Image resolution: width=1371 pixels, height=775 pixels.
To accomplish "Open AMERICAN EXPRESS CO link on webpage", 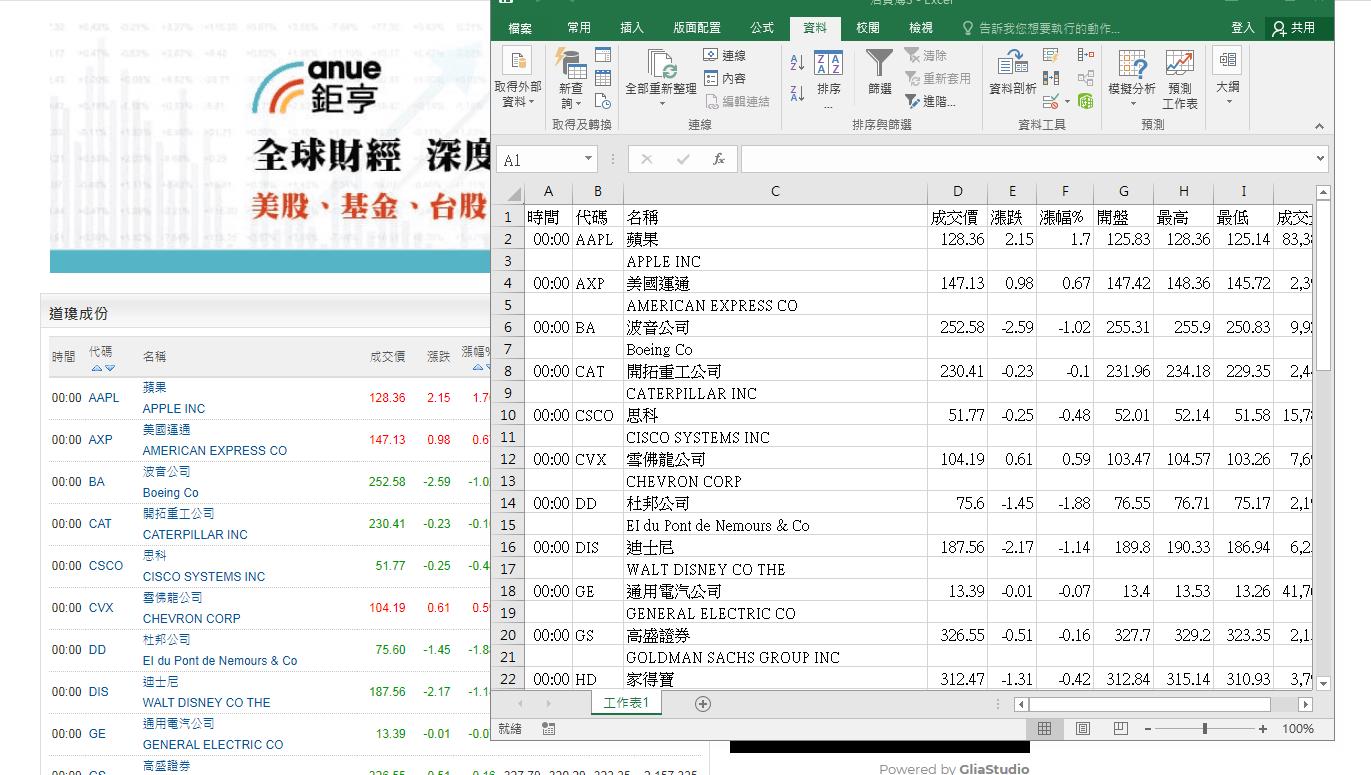I will click(215, 451).
